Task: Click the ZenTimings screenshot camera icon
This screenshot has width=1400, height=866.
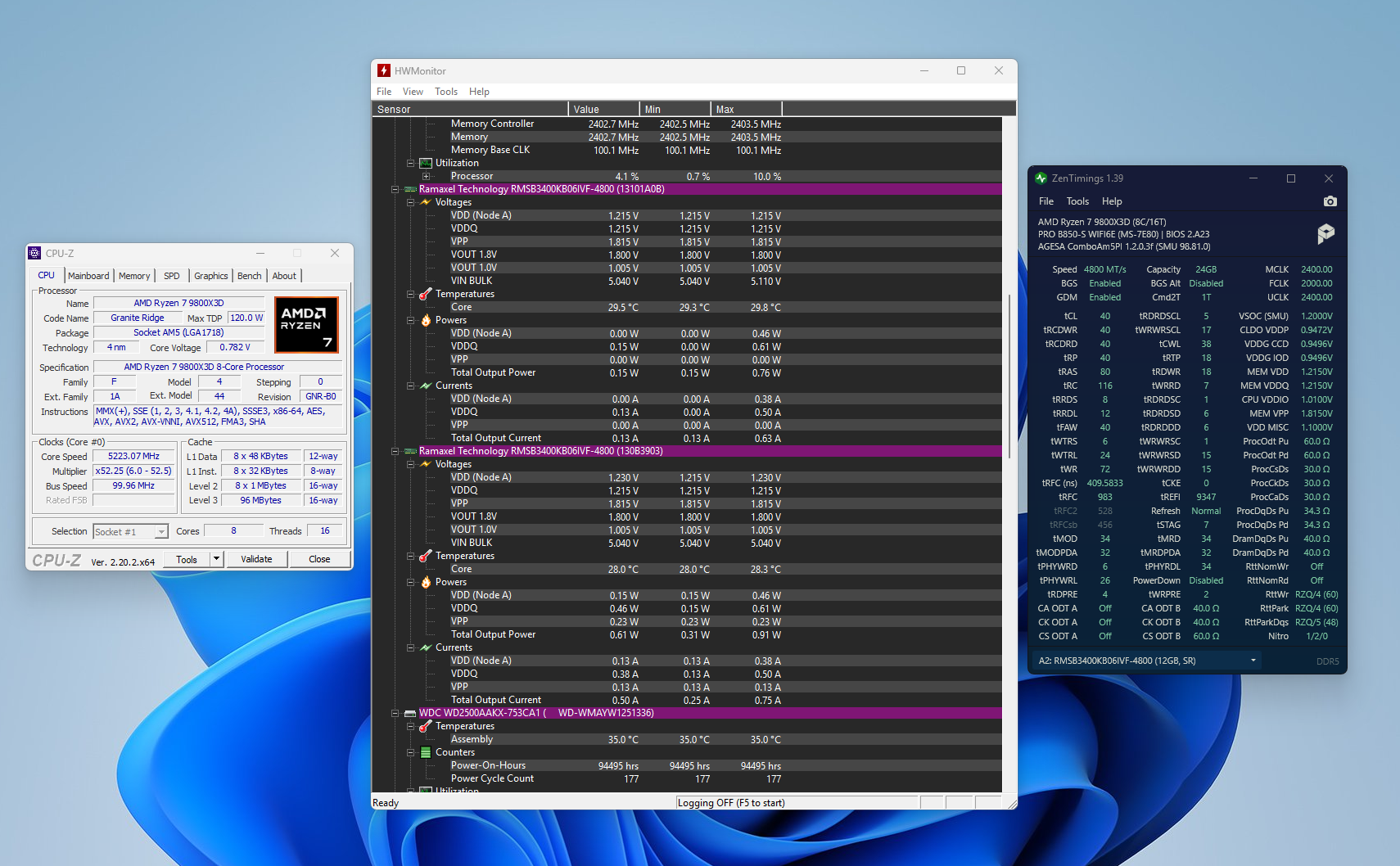Action: pos(1330,201)
